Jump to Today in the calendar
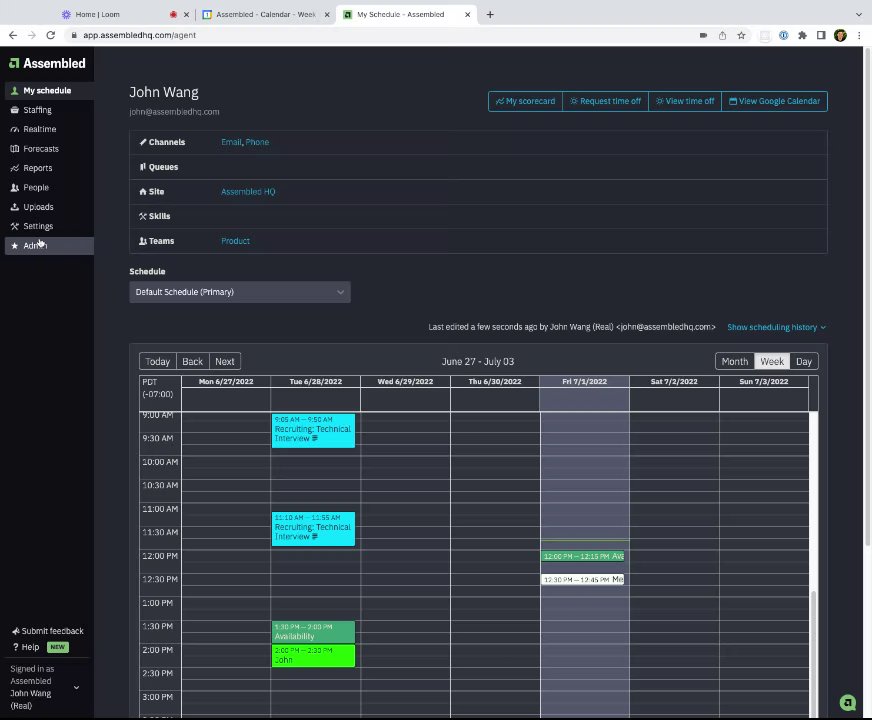Screen dimensions: 872x720 pyautogui.click(x=157, y=361)
